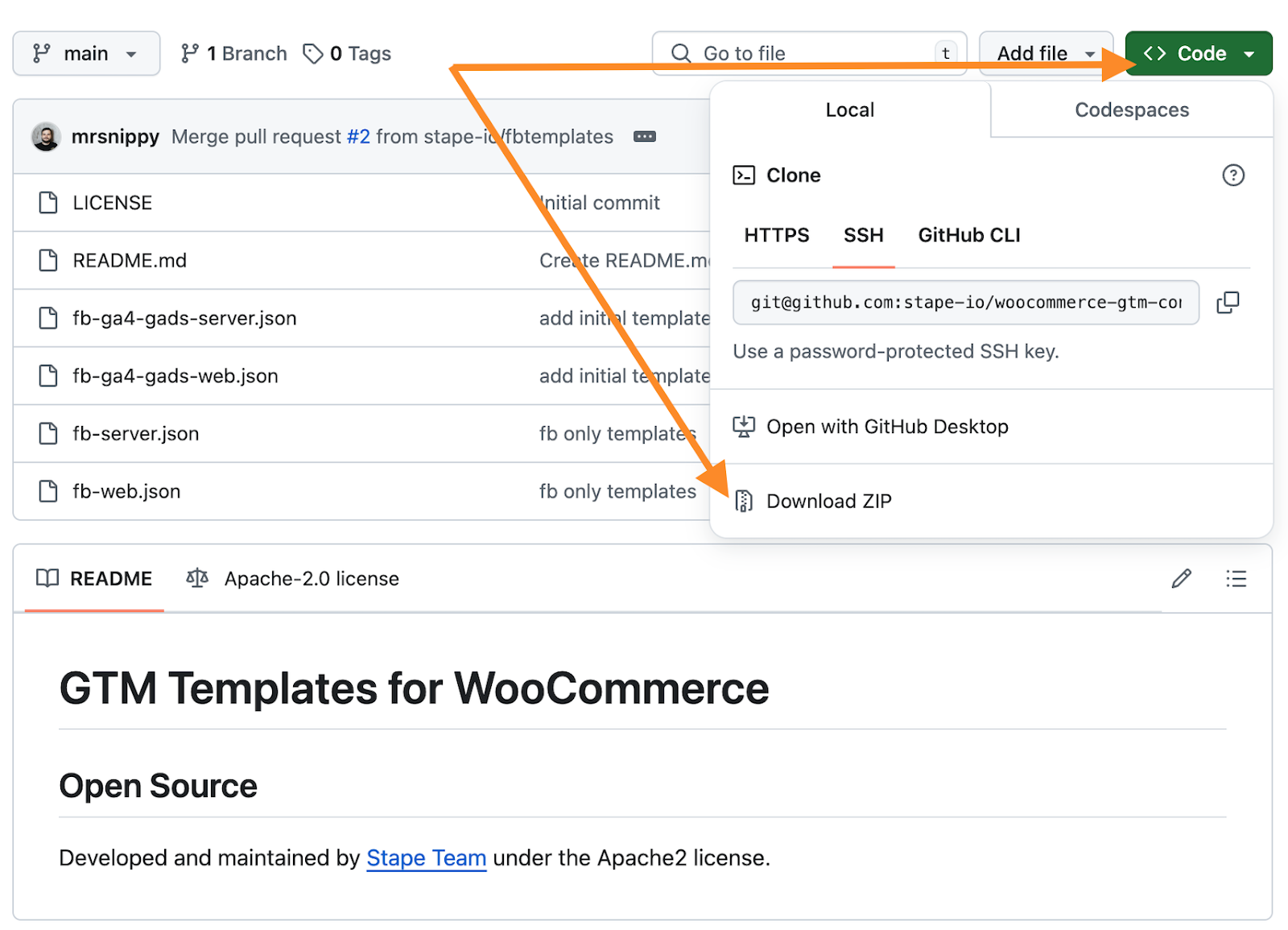
Task: Click the 'GTM Templates for WooCommerce' heading
Action: point(415,688)
